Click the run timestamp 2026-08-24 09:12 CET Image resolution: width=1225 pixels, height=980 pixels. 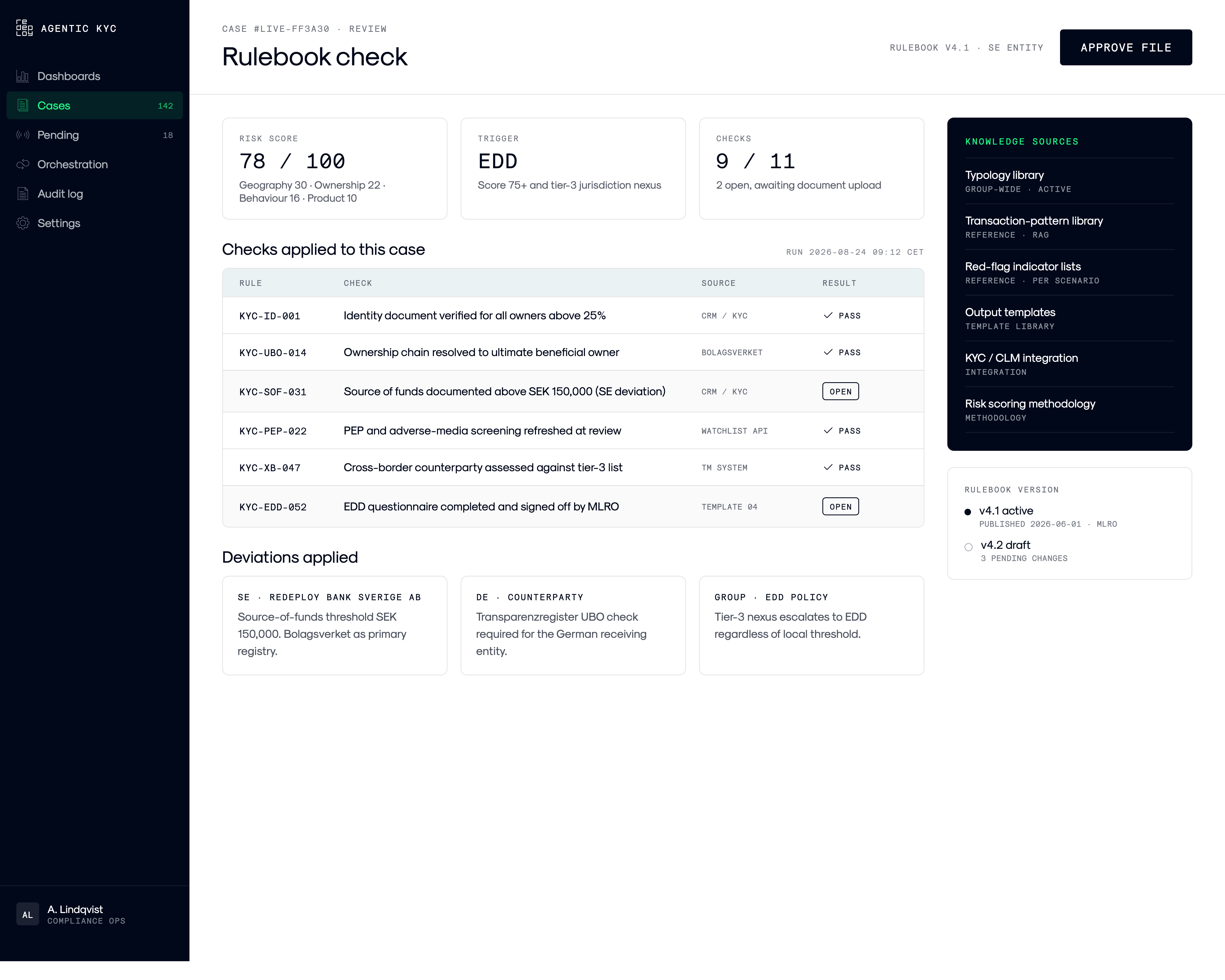pyautogui.click(x=855, y=252)
